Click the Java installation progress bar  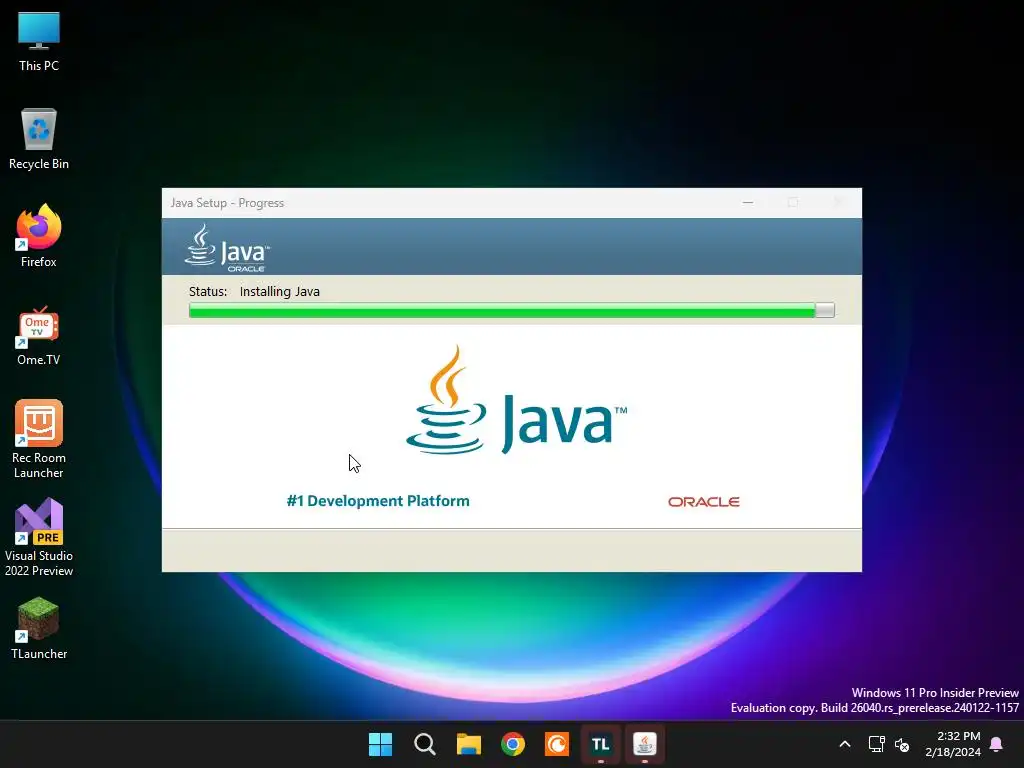(x=511, y=310)
